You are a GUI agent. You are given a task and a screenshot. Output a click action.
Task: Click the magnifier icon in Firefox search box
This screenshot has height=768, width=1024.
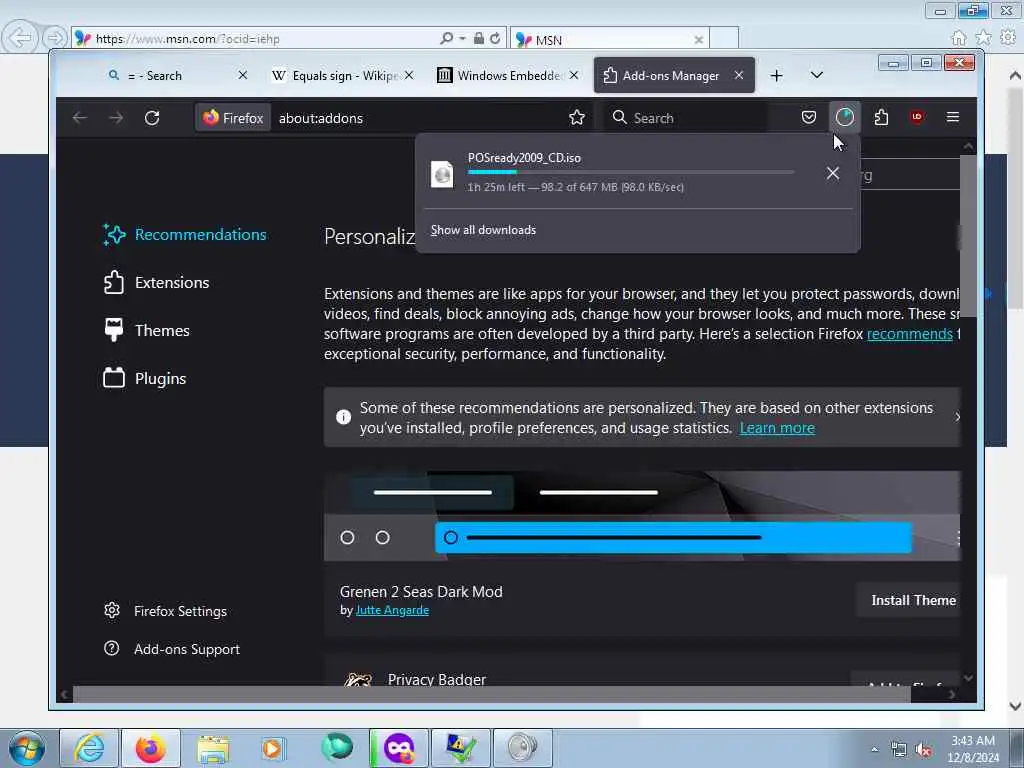click(619, 118)
